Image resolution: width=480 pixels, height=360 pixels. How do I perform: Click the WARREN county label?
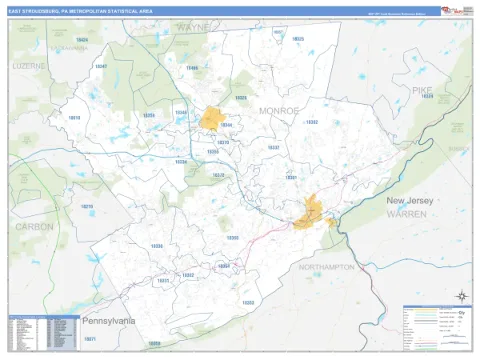pos(407,214)
